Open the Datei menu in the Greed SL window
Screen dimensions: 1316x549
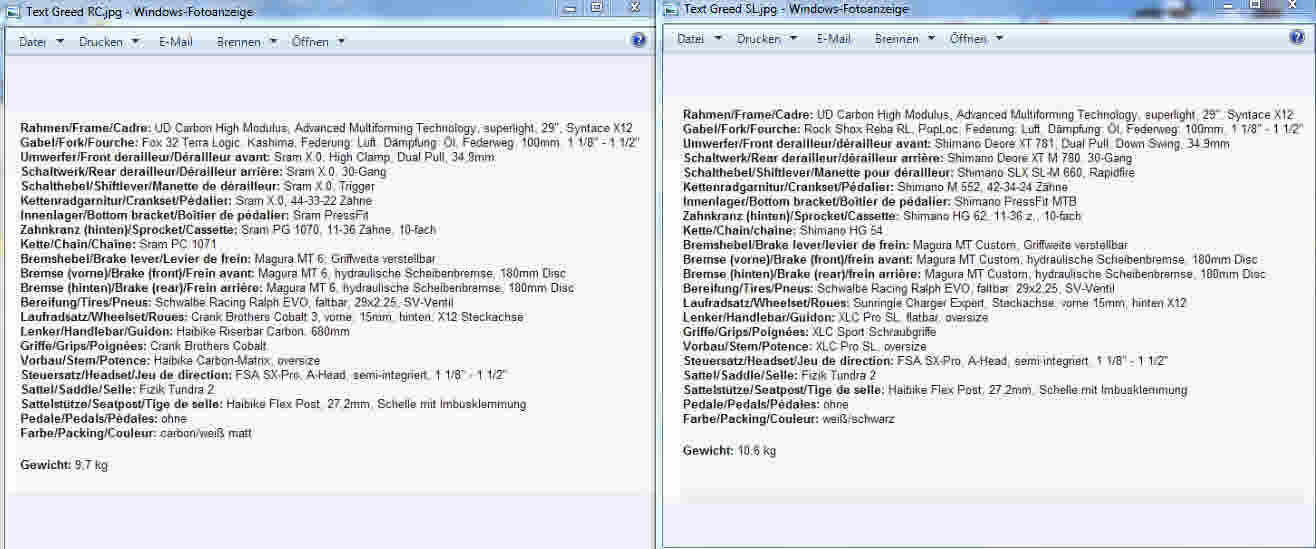click(699, 39)
